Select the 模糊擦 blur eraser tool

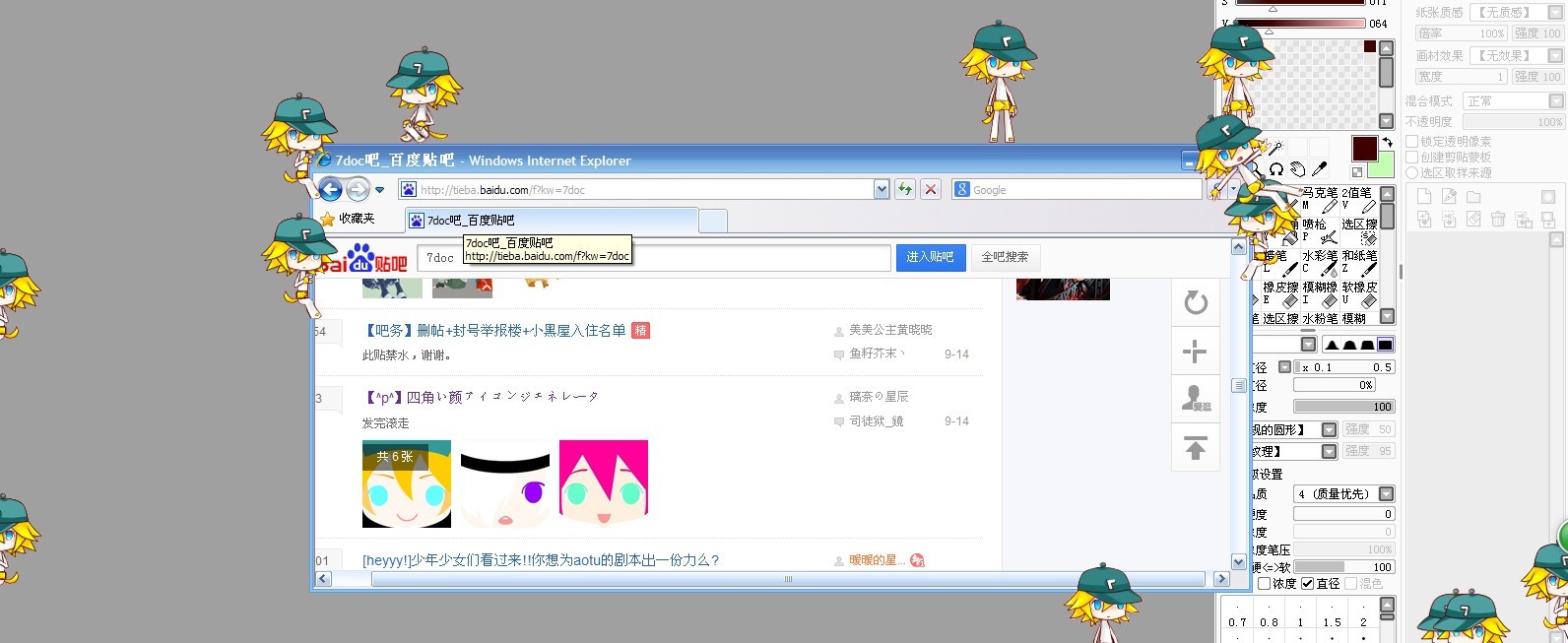pos(1320,294)
